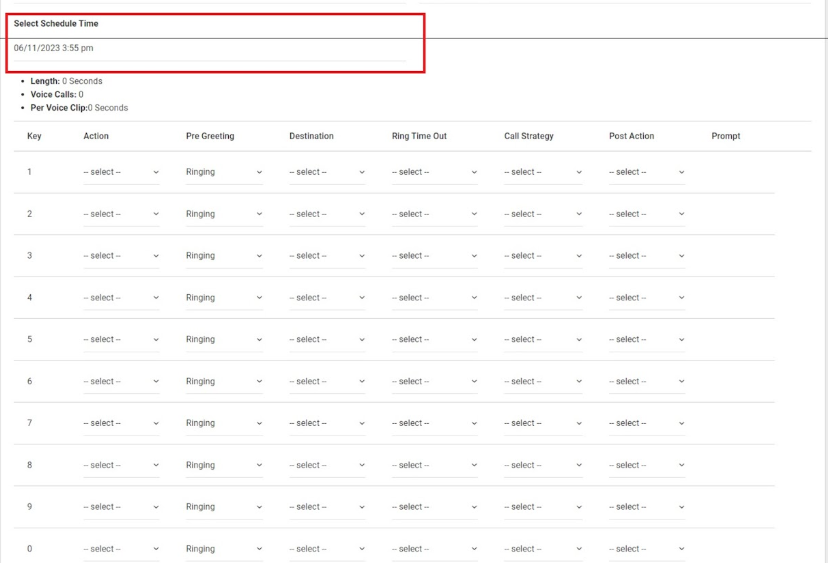828x563 pixels.
Task: Open Destination dropdown for key 7
Action: click(x=327, y=423)
